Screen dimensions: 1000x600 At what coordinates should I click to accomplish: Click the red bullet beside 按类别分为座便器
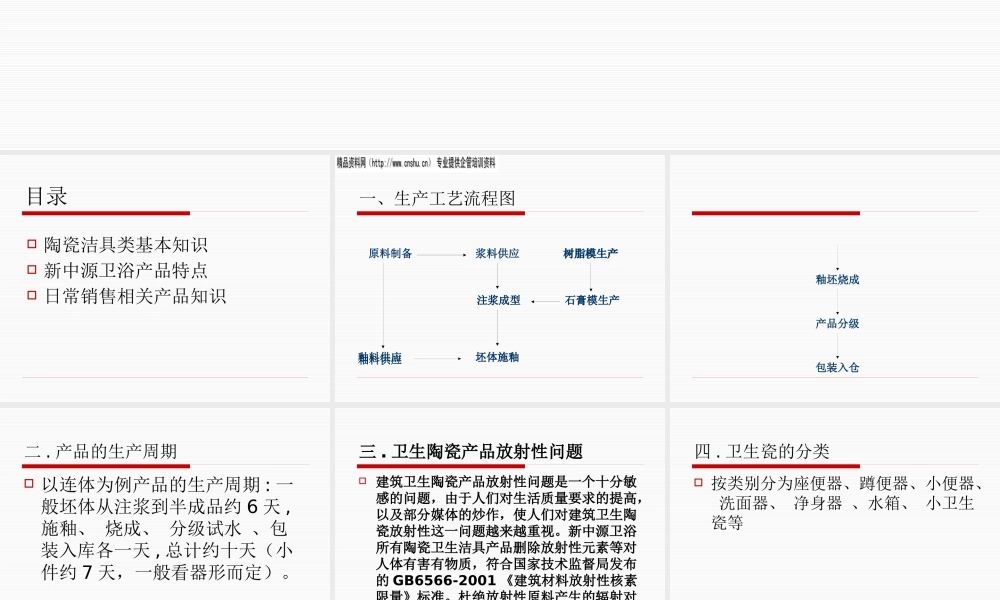[x=698, y=483]
